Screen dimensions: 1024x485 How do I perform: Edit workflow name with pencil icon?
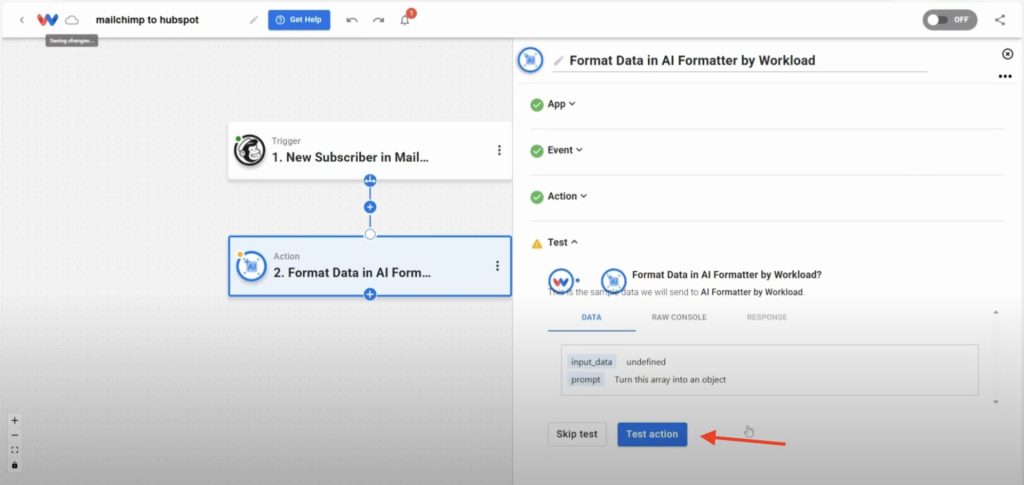(x=254, y=20)
